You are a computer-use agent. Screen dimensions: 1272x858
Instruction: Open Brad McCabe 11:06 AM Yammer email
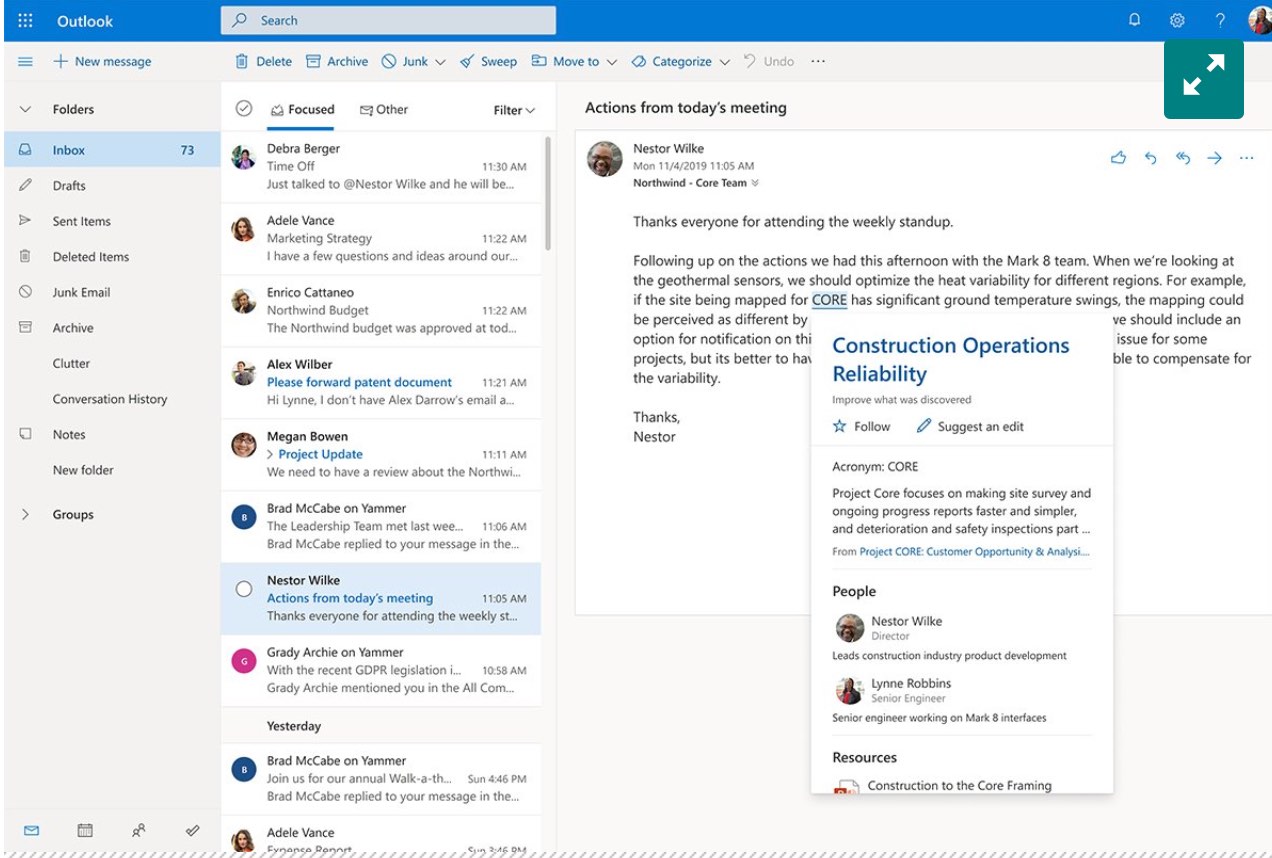coord(381,527)
